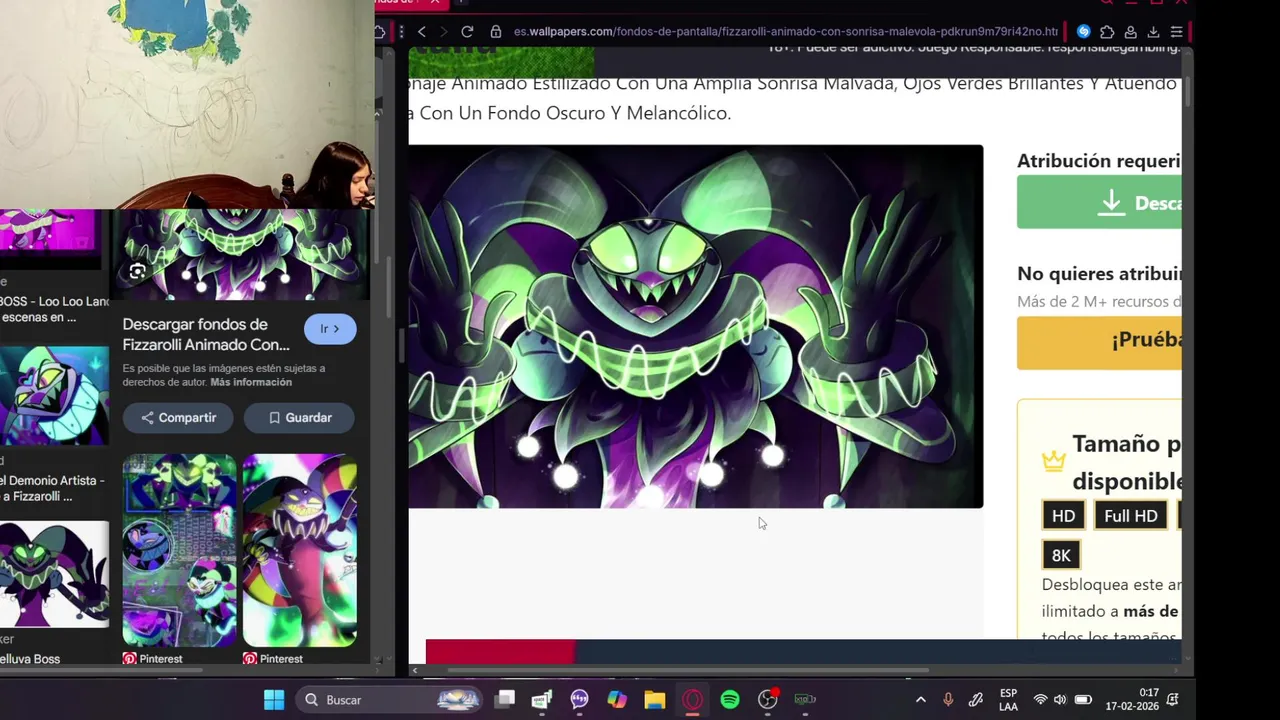This screenshot has width=1280, height=720.
Task: Open the browser profile icon
Action: pyautogui.click(x=1130, y=32)
